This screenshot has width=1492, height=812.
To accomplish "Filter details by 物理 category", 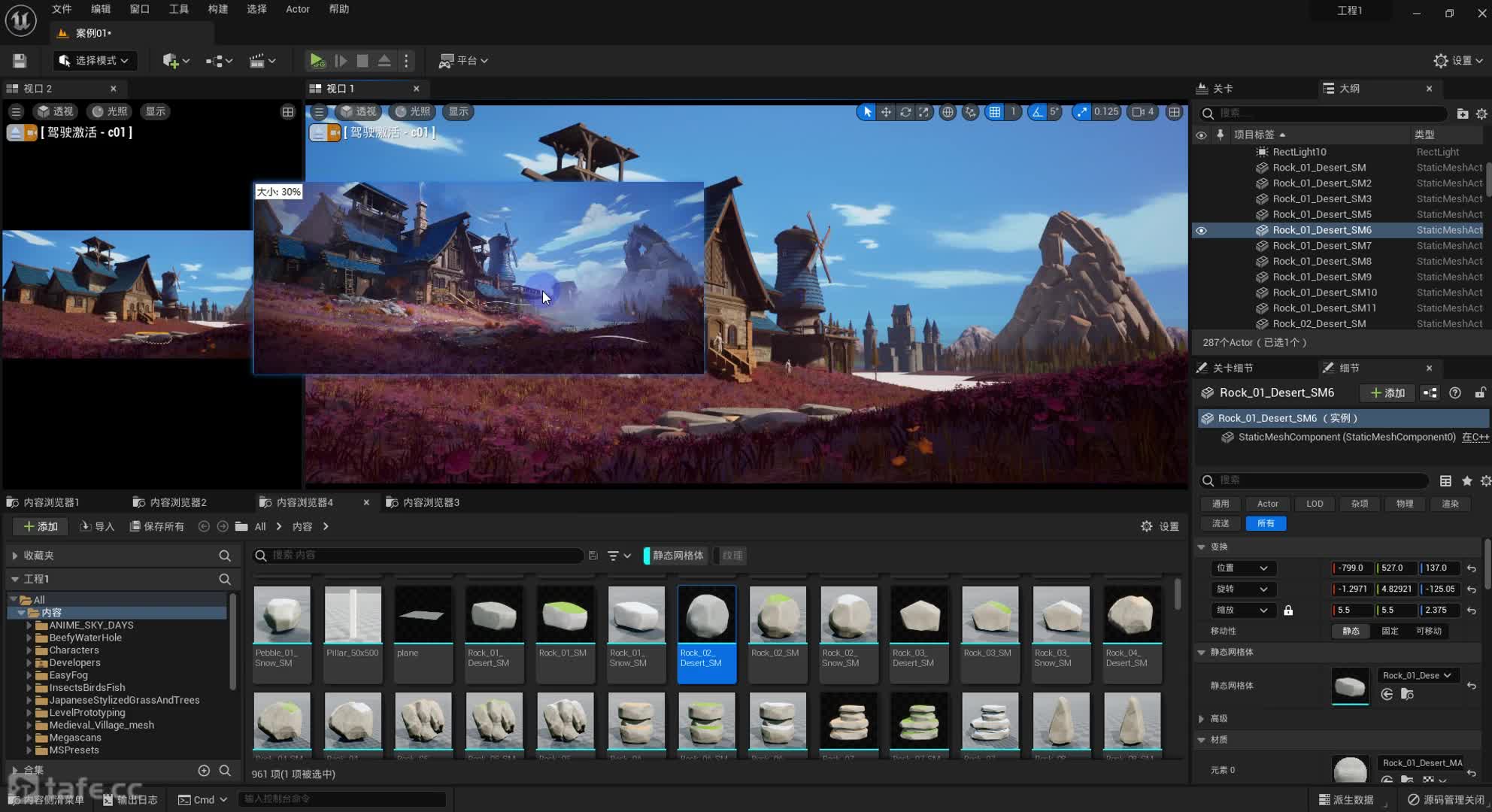I will 1405,504.
